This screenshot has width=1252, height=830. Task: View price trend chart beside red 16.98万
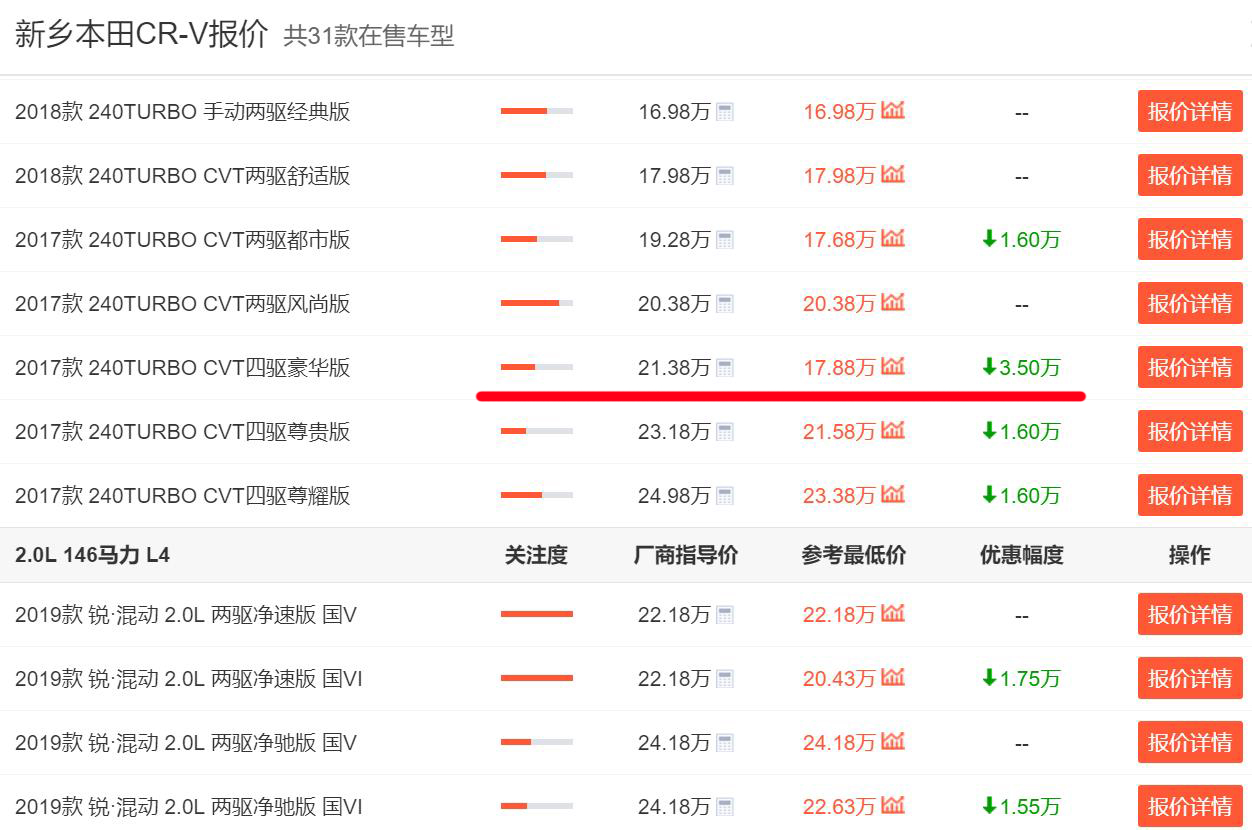(x=893, y=110)
